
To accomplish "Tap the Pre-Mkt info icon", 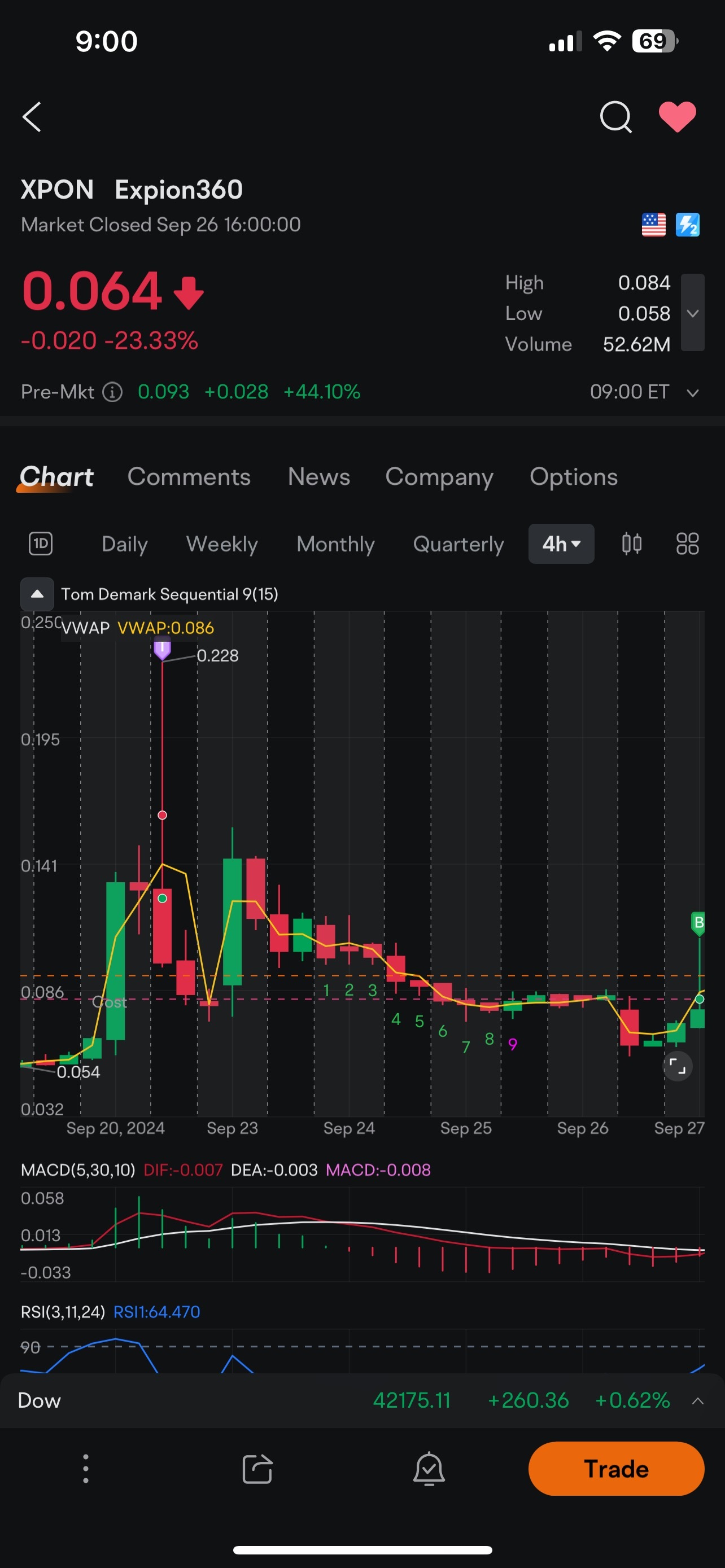I will [x=112, y=391].
